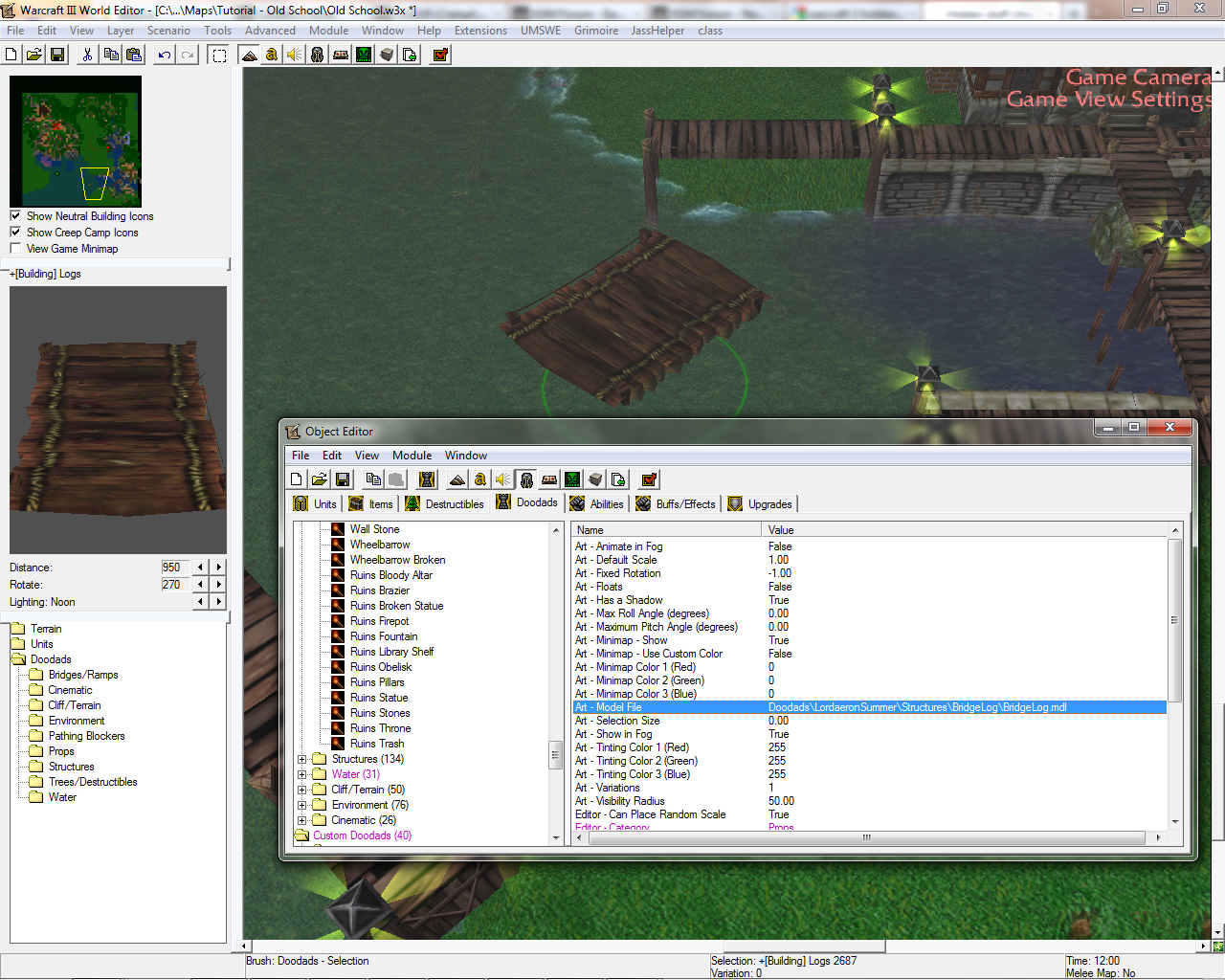Activate the dashed selection brush tool
Image resolution: width=1225 pixels, height=980 pixels.
pyautogui.click(x=219, y=55)
